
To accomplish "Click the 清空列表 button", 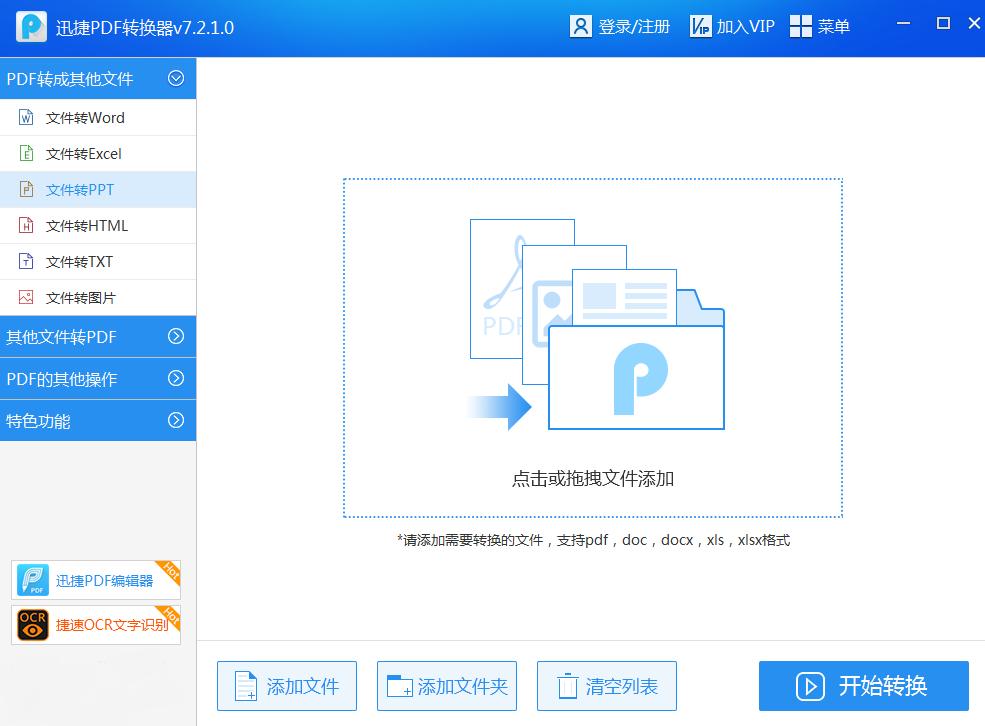I will pos(606,686).
